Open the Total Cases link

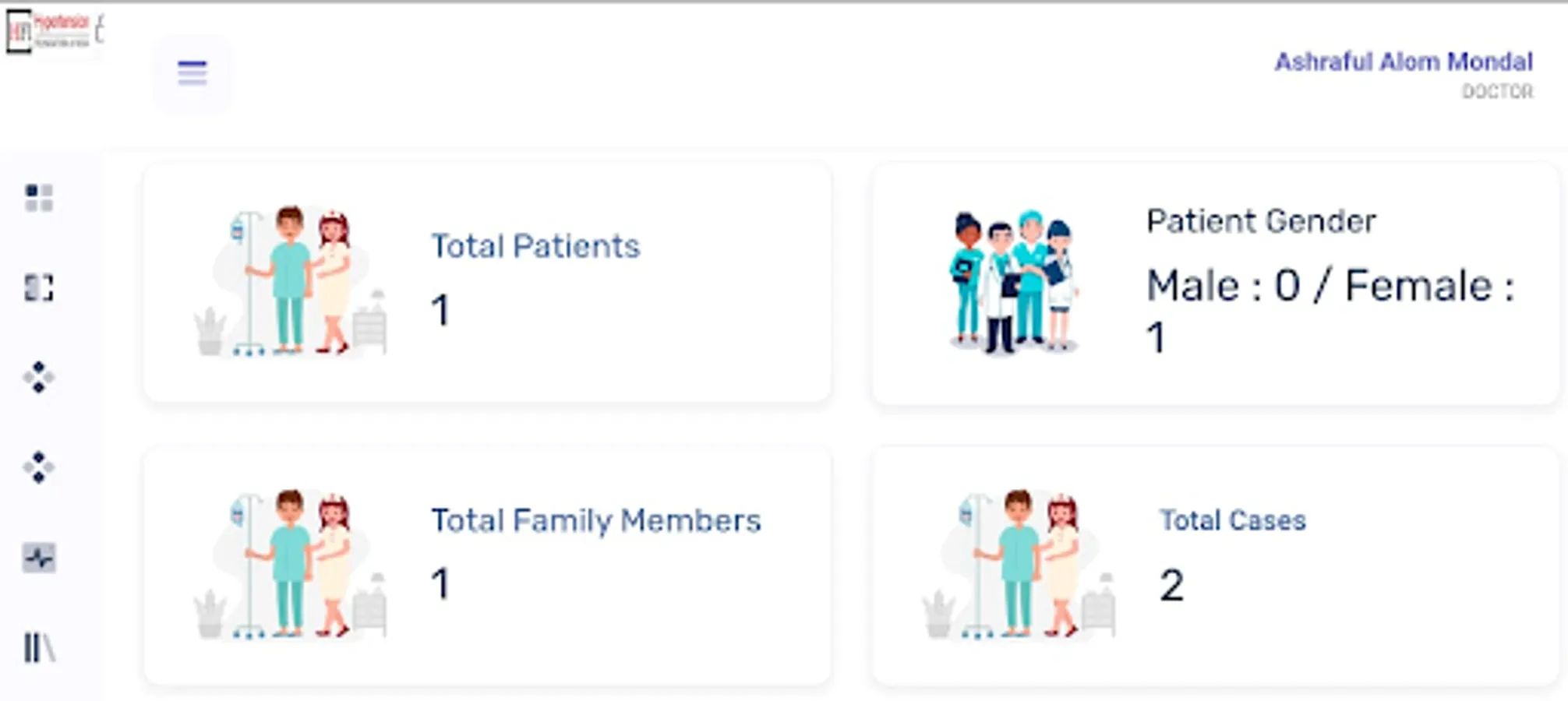pyautogui.click(x=1232, y=520)
